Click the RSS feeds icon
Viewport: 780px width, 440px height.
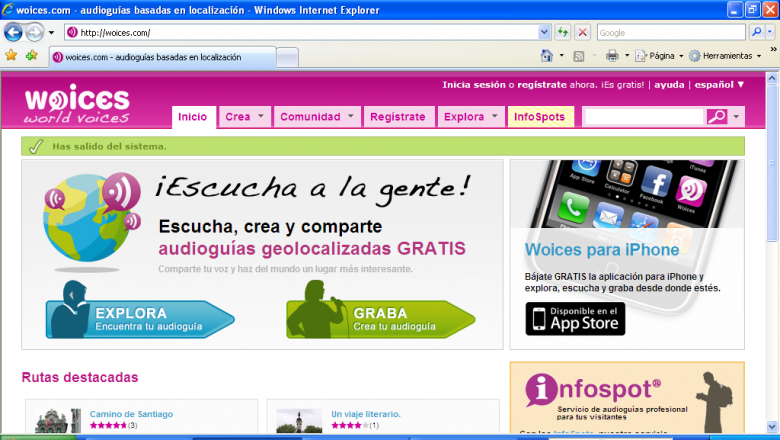coord(579,56)
